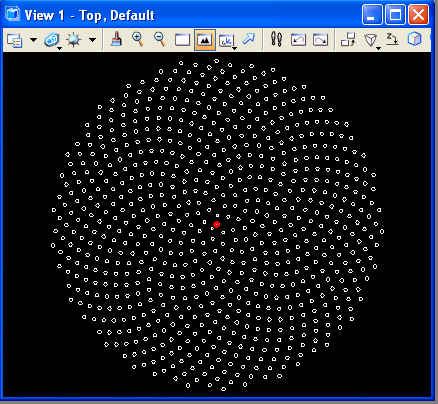Select the Window Area tool

click(x=182, y=40)
